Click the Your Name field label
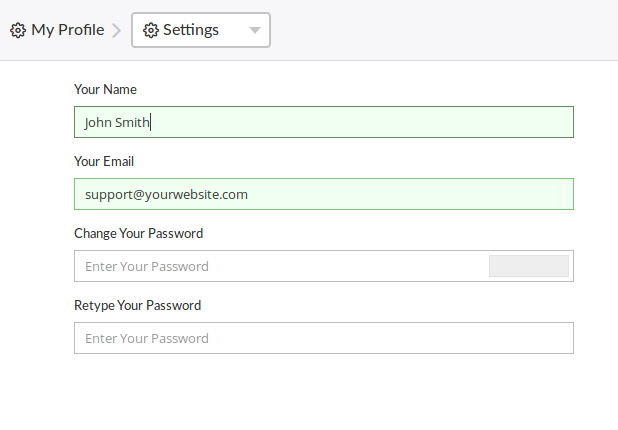This screenshot has width=618, height=430. [x=105, y=89]
